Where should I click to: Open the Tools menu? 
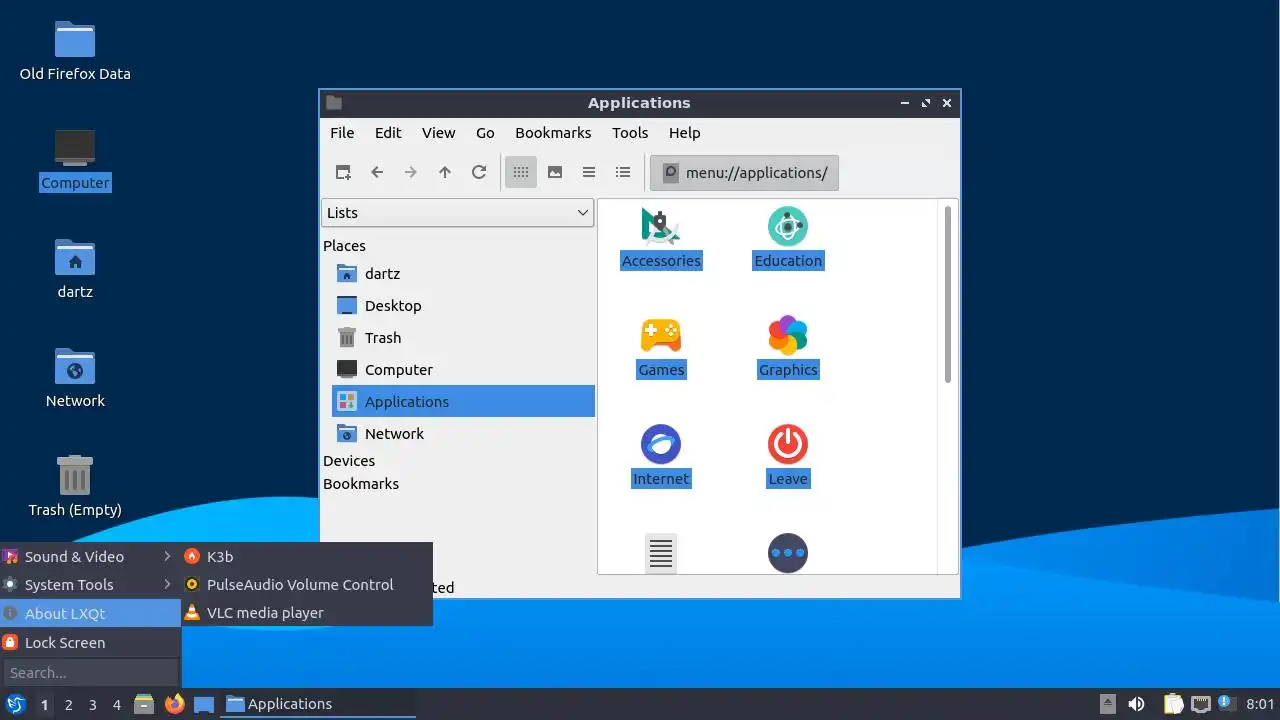630,132
